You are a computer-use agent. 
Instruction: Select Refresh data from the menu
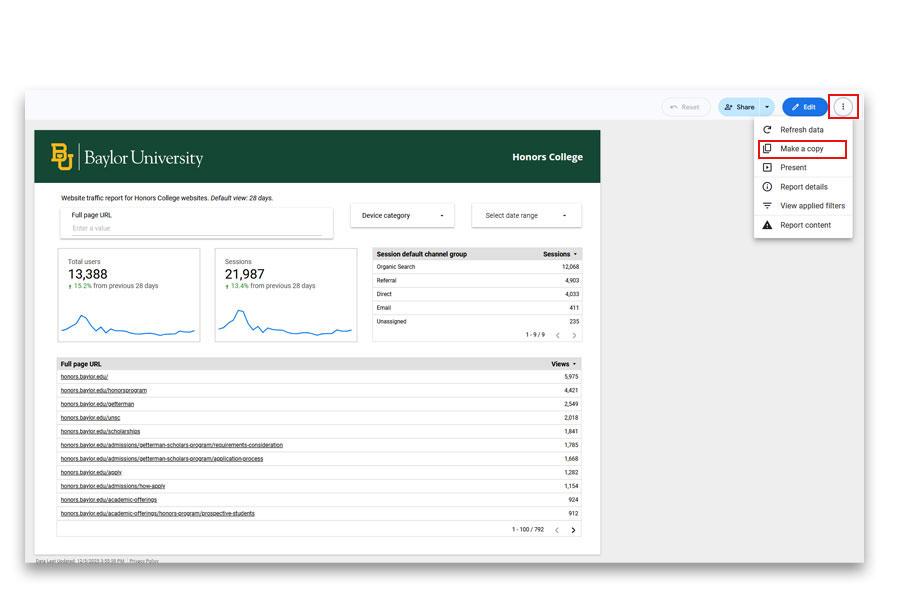802,130
